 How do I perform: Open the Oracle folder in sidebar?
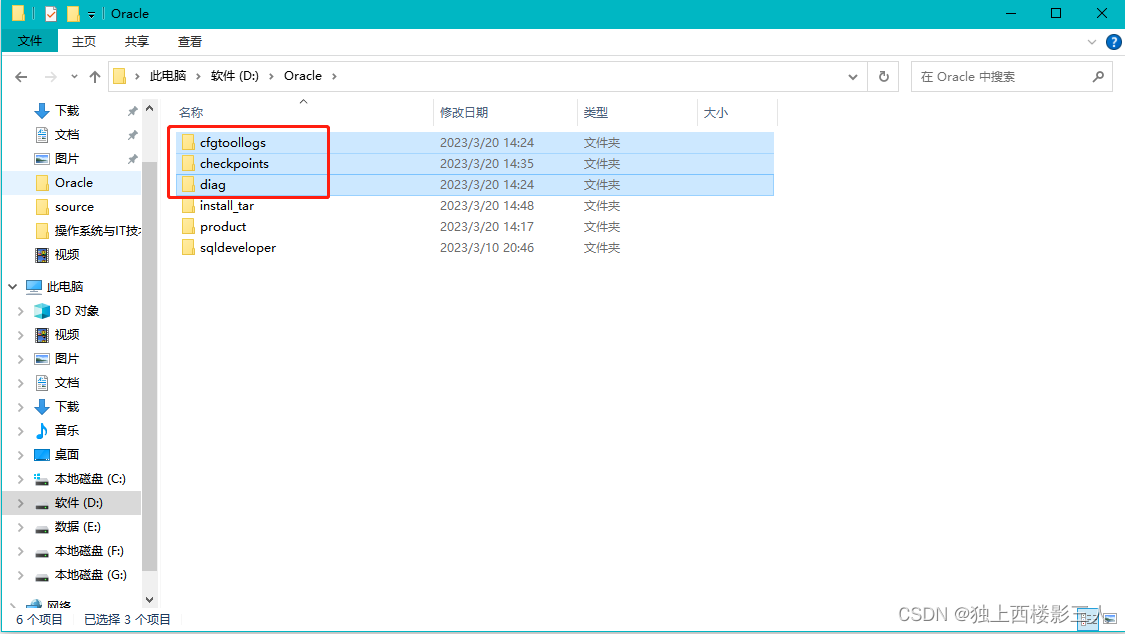point(74,183)
